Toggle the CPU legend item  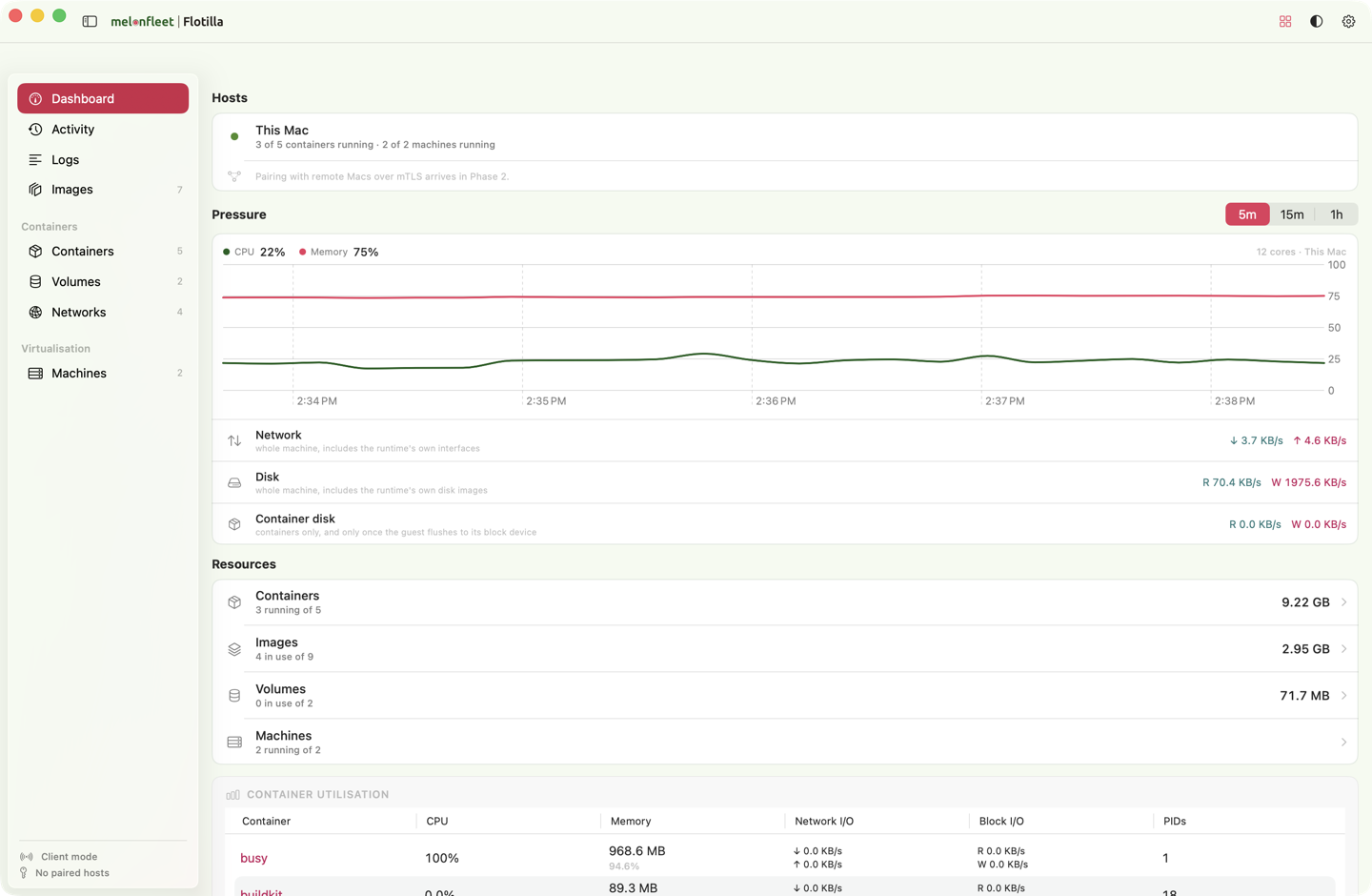pos(253,253)
